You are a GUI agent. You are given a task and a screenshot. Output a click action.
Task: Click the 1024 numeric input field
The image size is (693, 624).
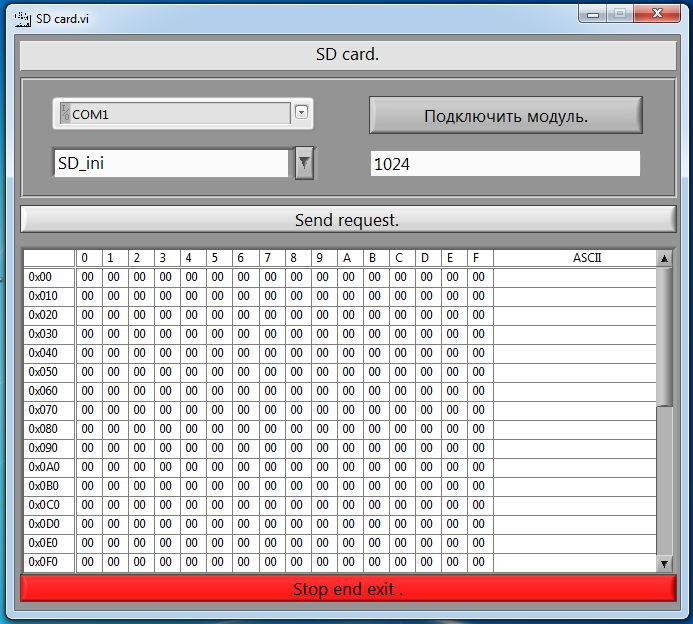pos(504,164)
